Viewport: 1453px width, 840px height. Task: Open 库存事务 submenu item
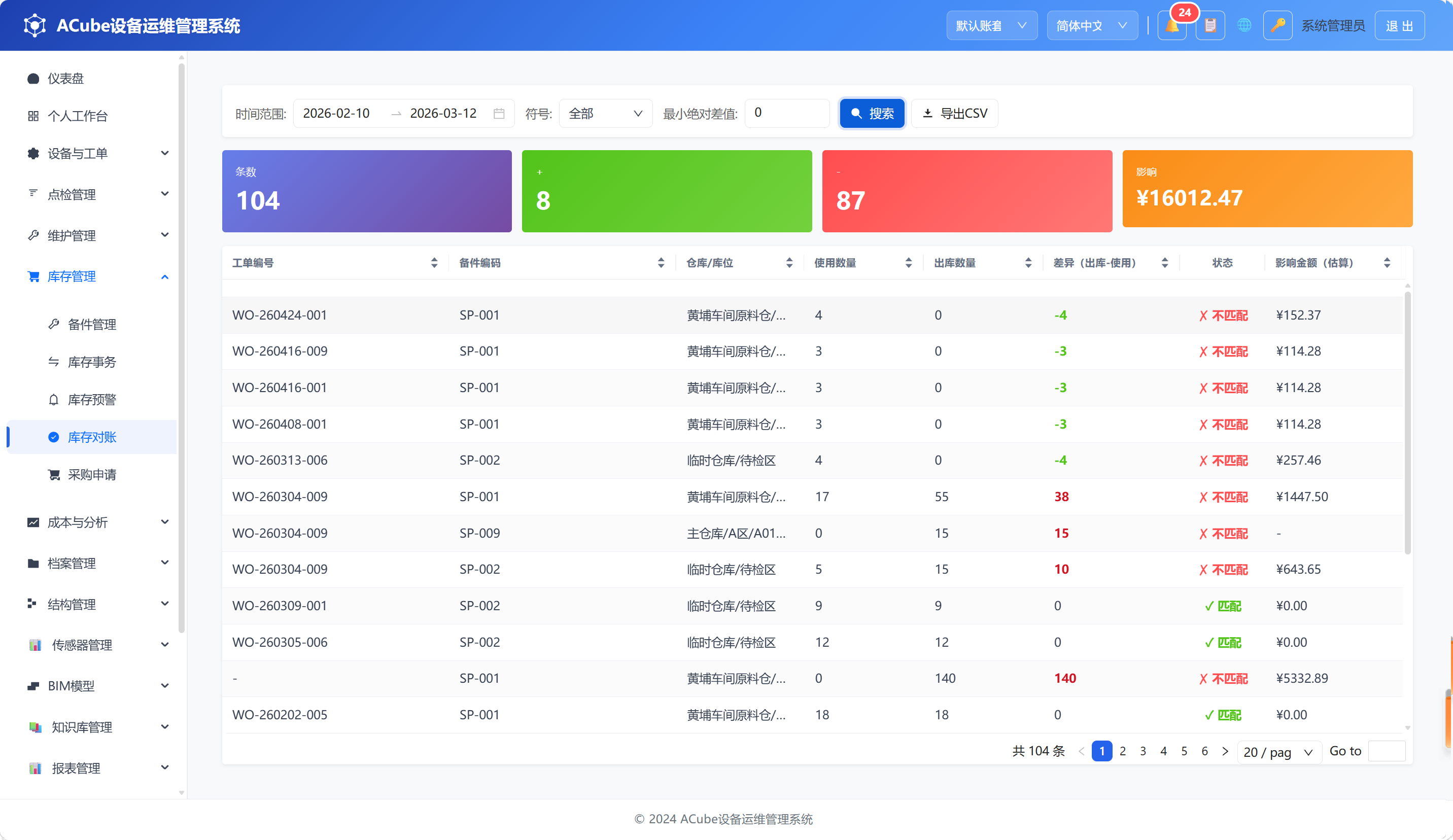(x=92, y=362)
